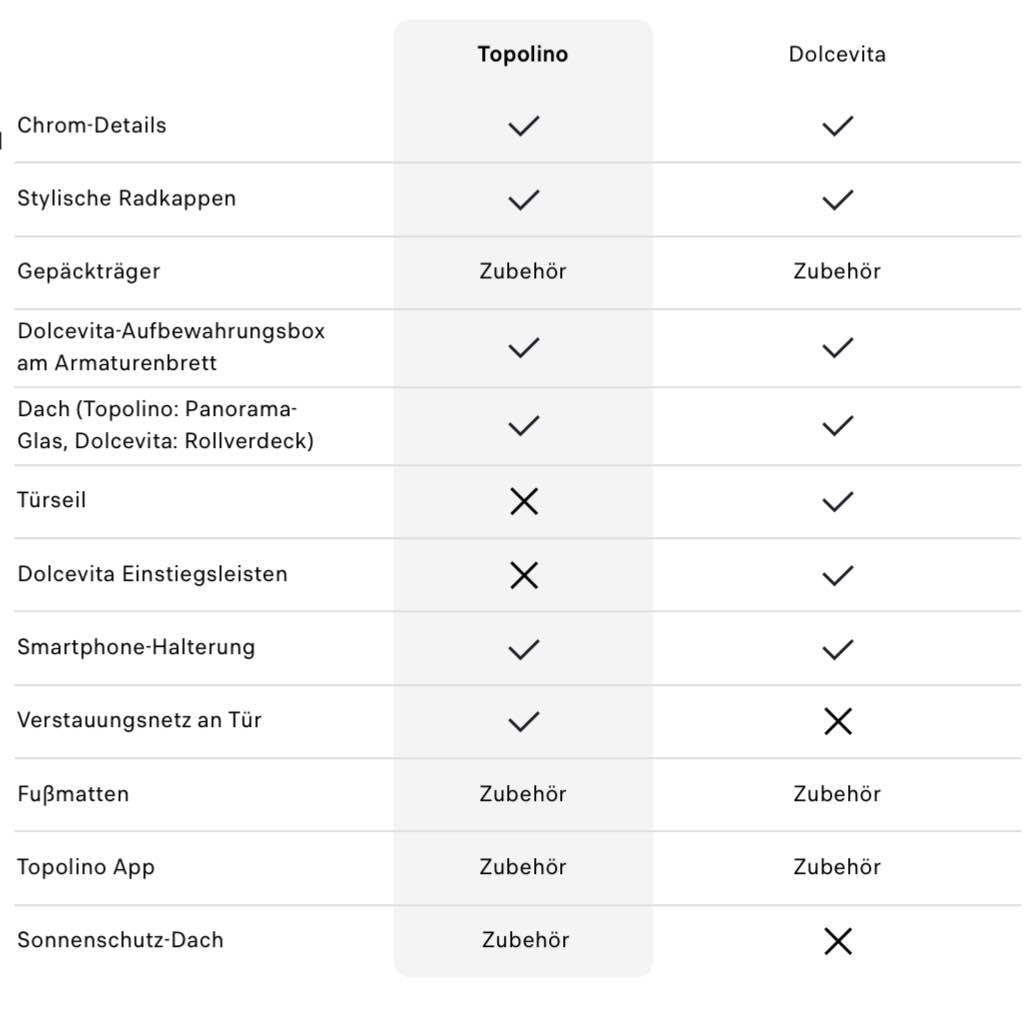Click the Smartphone-Halterung feature label
Screen dimensions: 1025x1016
(x=136, y=647)
